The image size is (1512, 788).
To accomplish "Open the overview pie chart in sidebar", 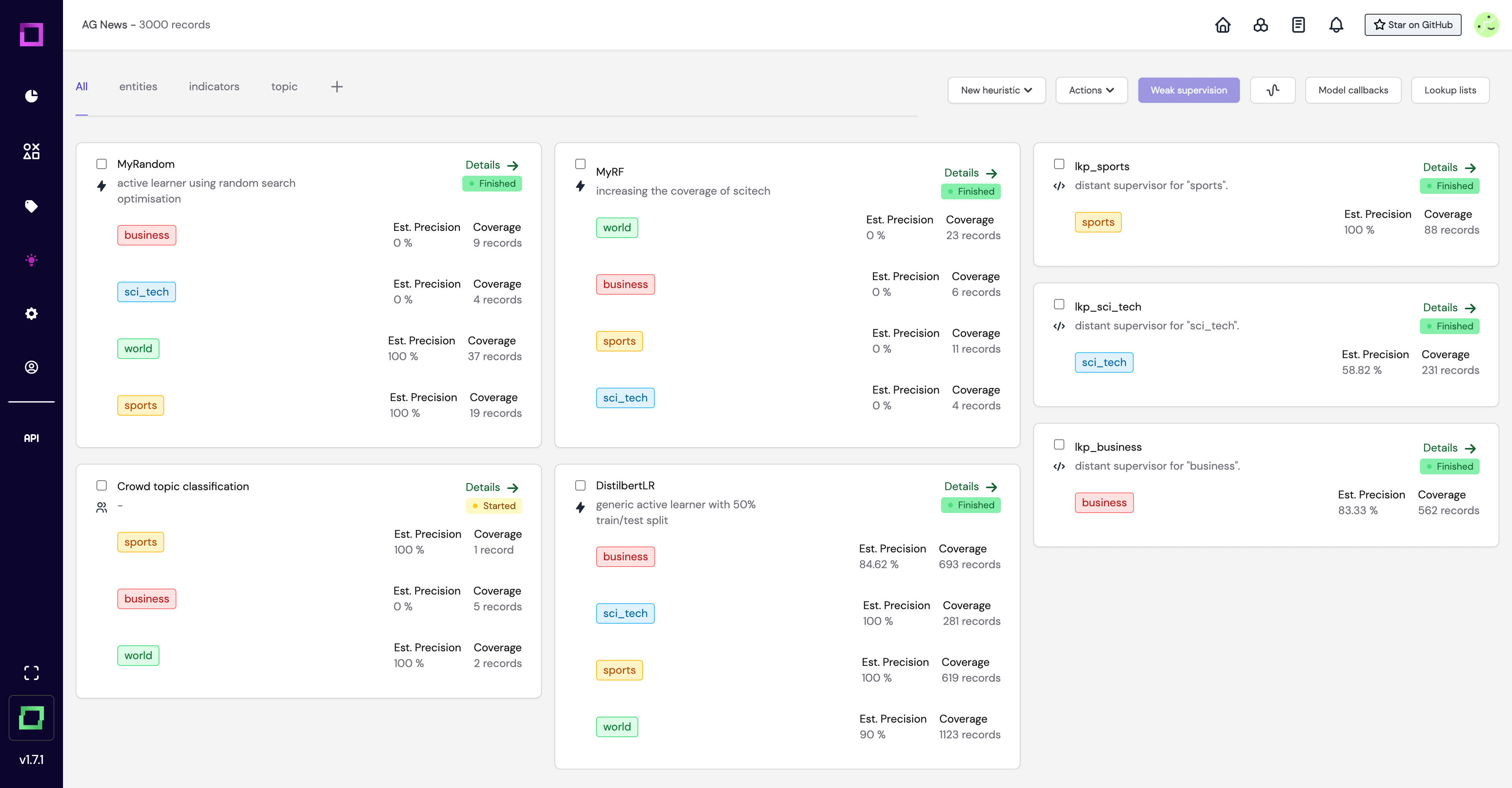I will [31, 96].
